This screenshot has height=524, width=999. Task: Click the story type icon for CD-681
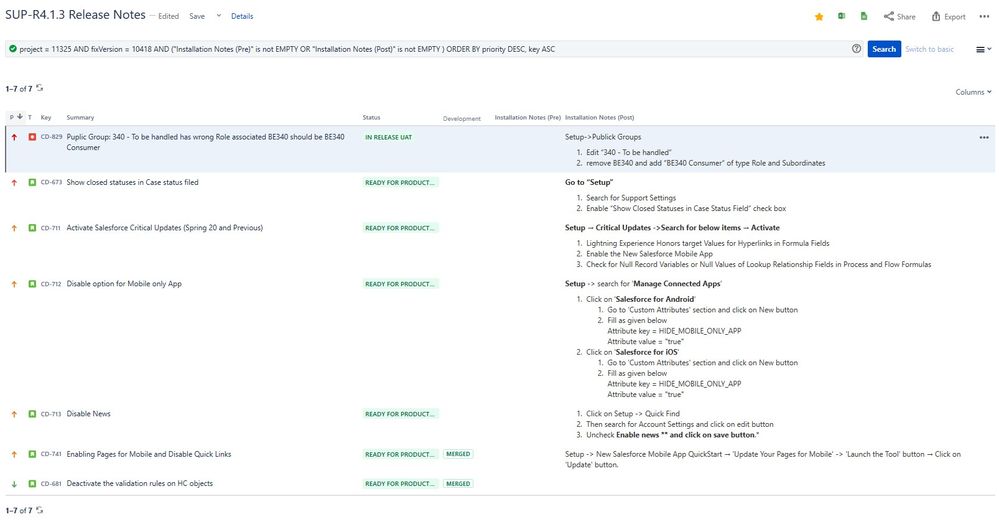(32, 484)
